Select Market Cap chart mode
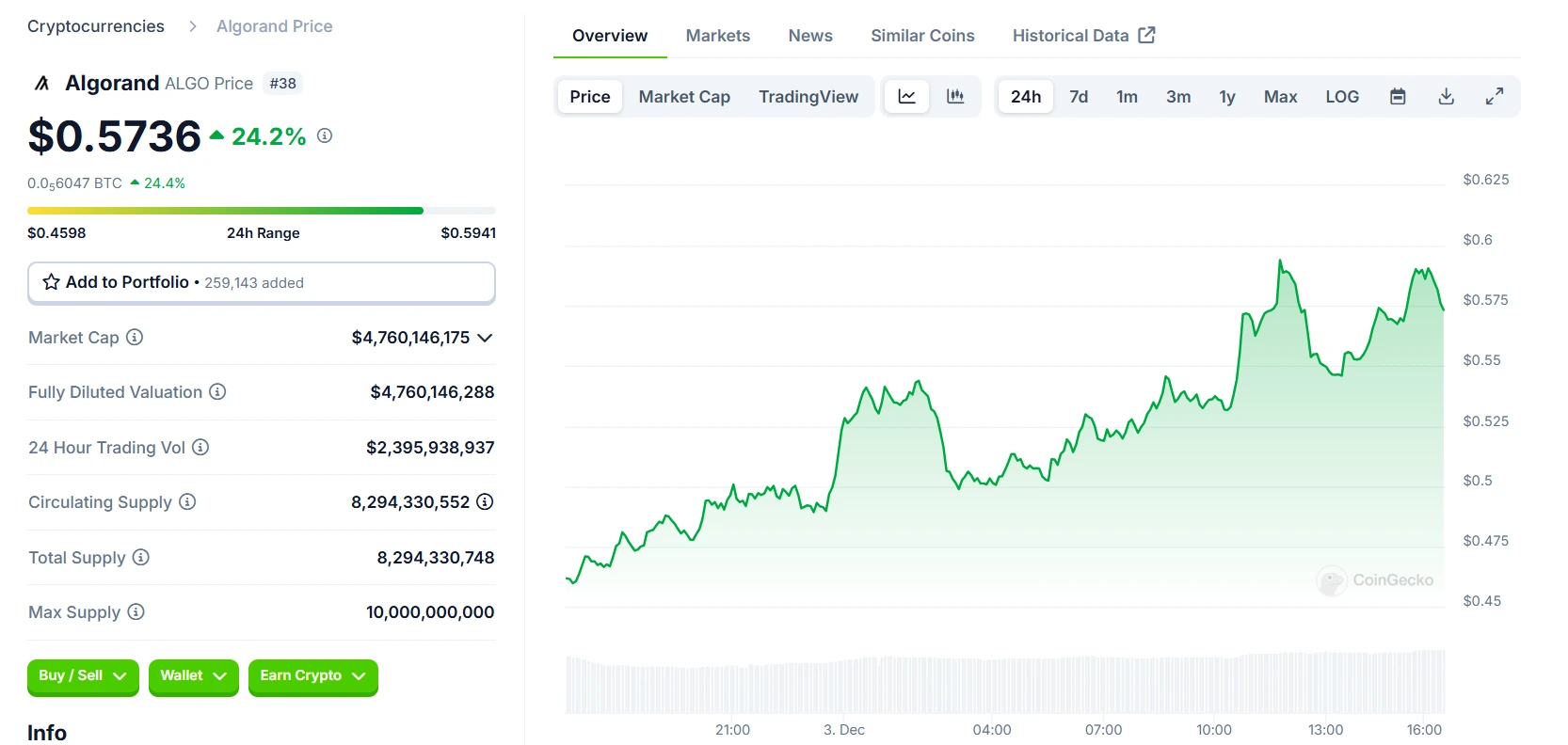 (684, 96)
